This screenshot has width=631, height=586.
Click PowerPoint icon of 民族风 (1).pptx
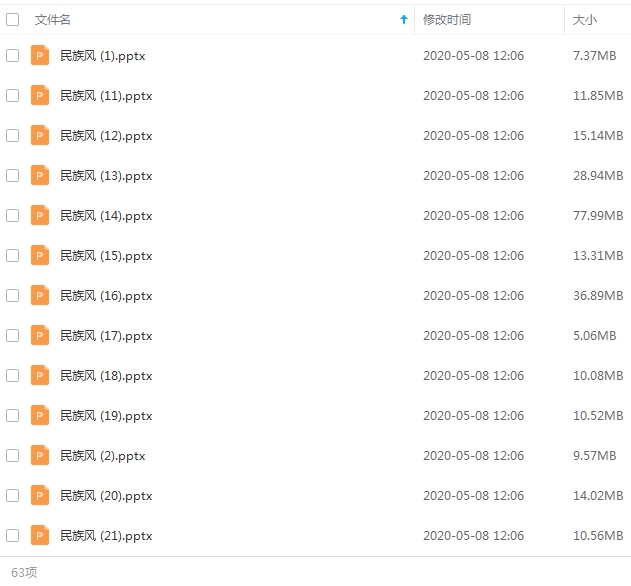click(x=40, y=55)
